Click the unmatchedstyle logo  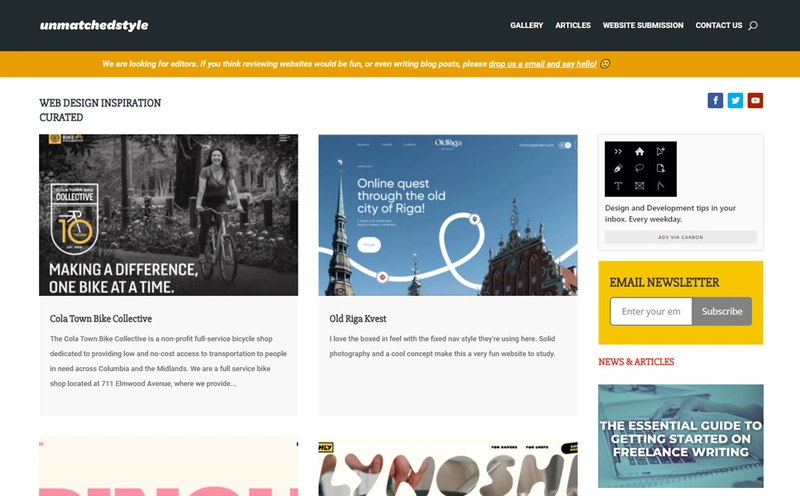[x=94, y=25]
